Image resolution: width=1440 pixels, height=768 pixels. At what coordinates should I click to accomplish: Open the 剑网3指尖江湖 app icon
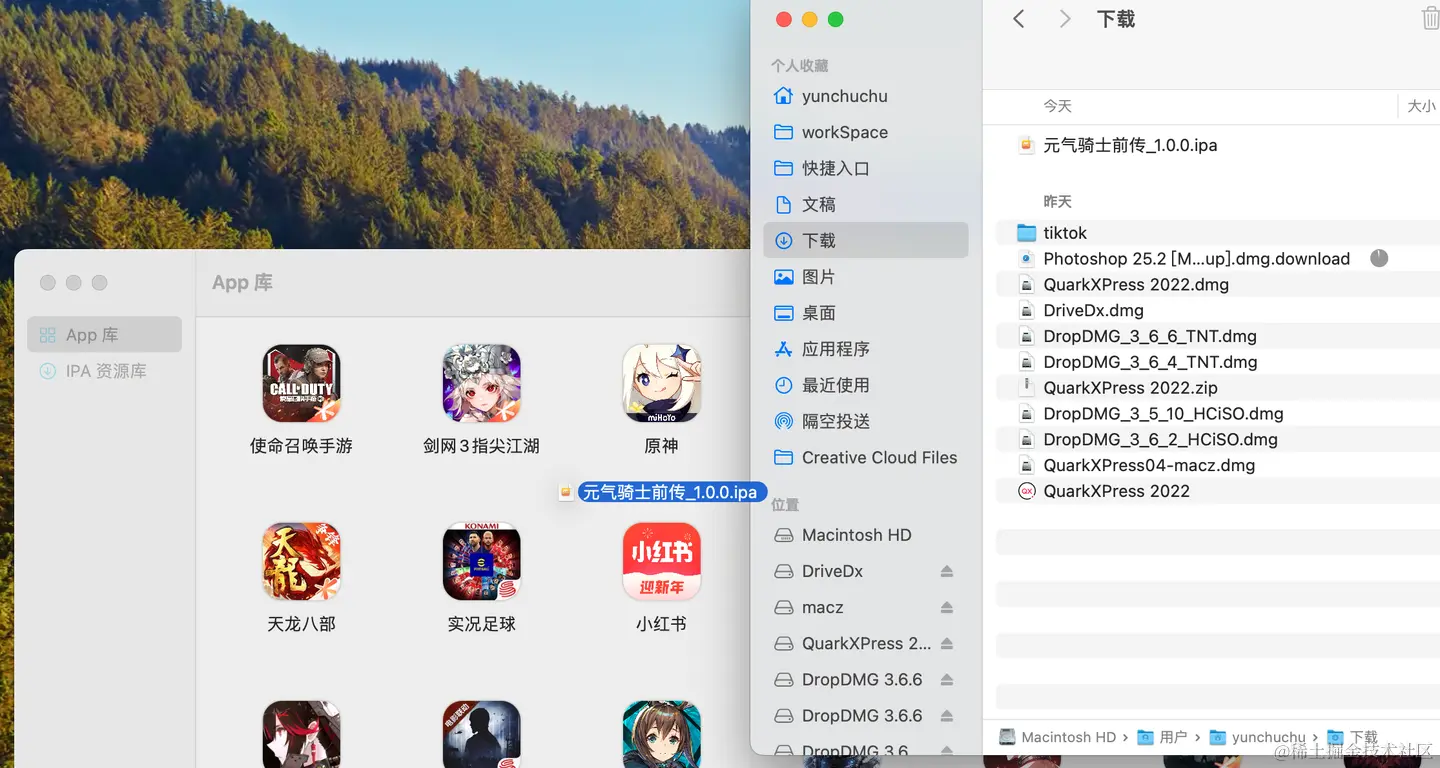[x=481, y=384]
